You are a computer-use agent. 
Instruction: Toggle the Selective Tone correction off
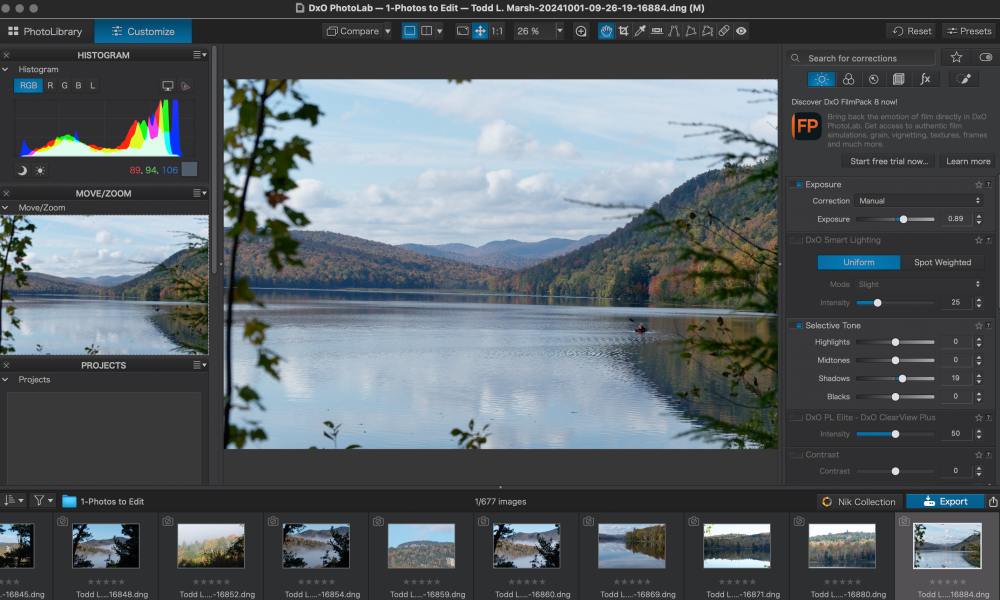(798, 326)
